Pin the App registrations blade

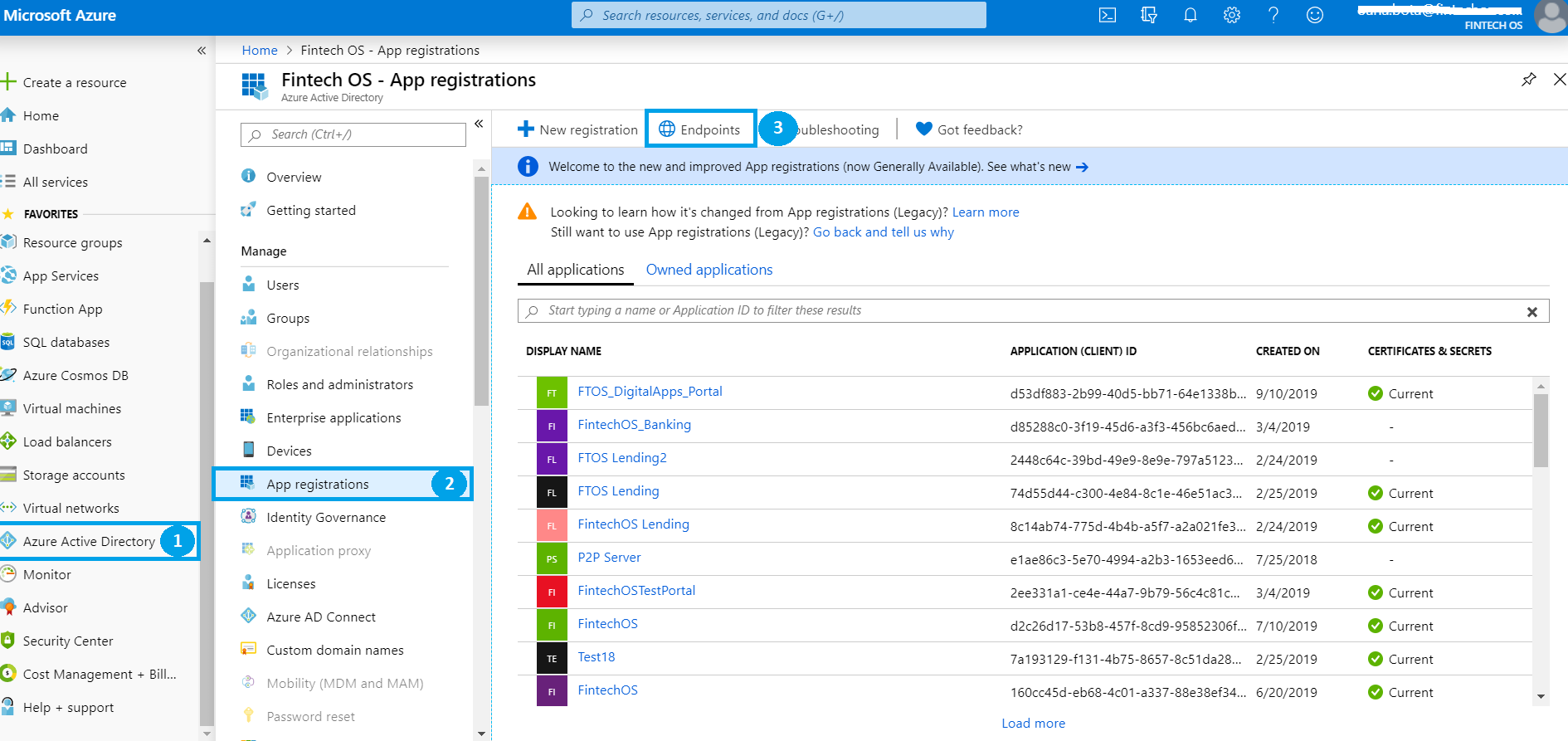[x=1528, y=80]
